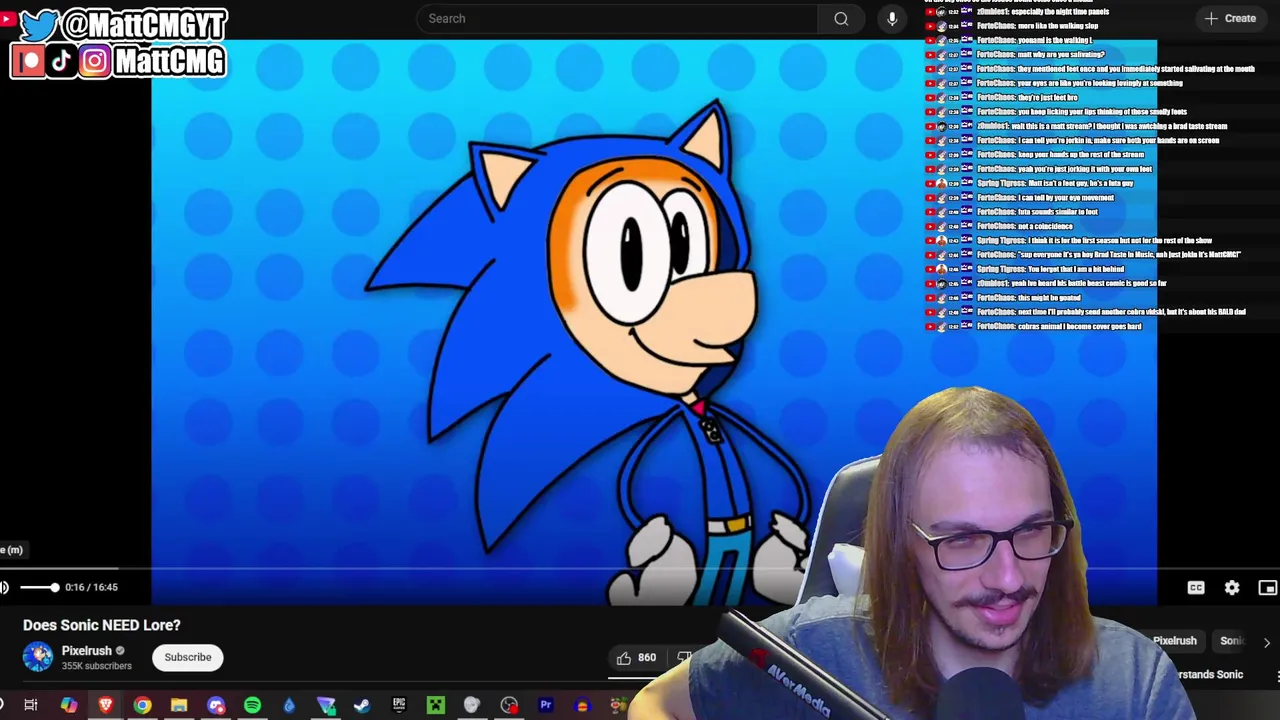Open the video title 'Does Sonic NEED Lore?'

pos(102,625)
